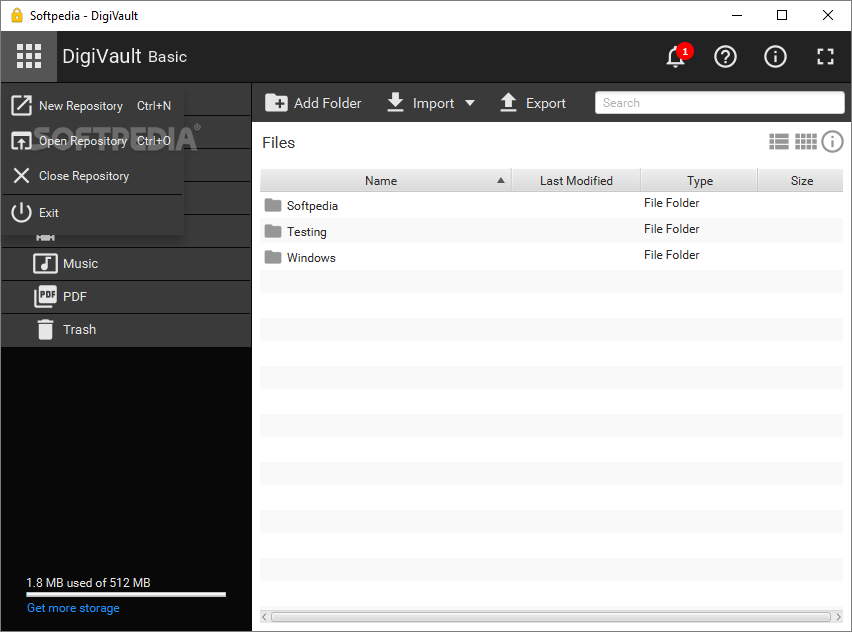Choose Open Repository menu entry

[93, 141]
